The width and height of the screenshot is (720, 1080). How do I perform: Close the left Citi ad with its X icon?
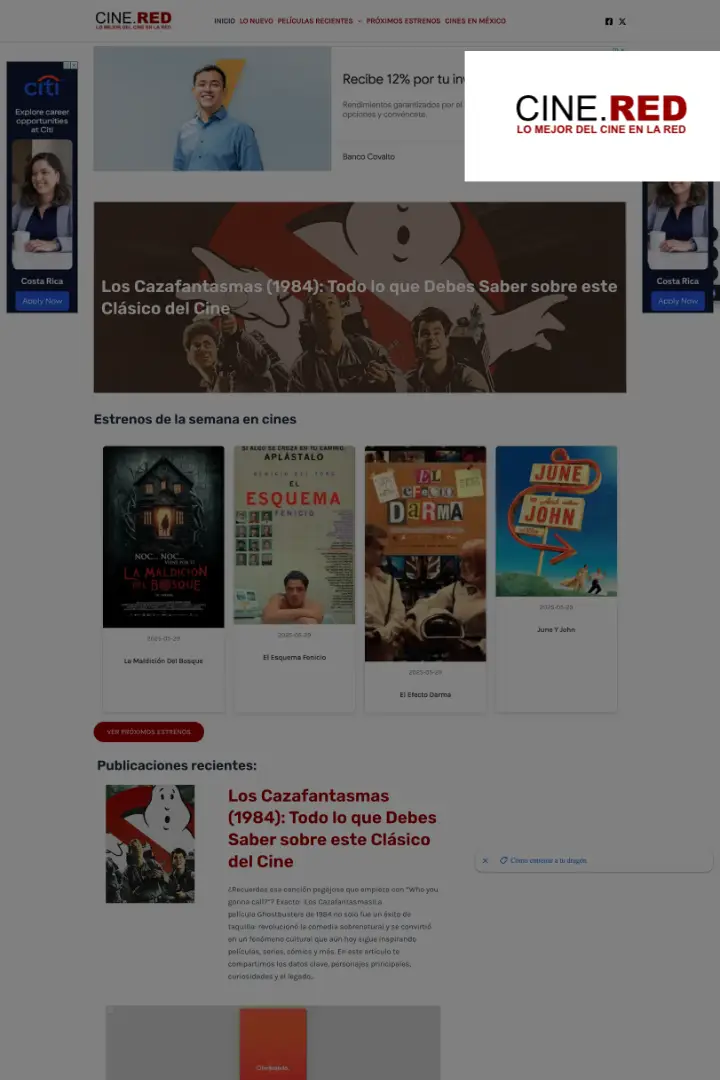click(x=74, y=65)
